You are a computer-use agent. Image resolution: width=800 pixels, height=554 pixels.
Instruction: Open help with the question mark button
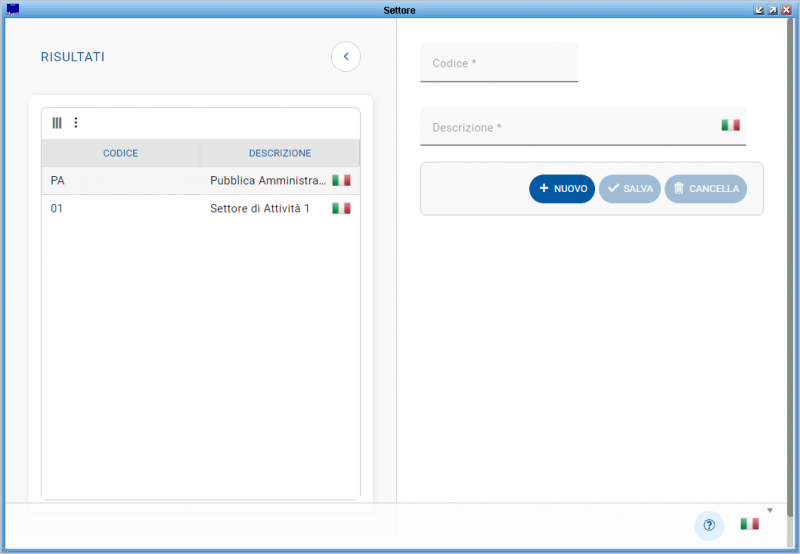(x=709, y=525)
